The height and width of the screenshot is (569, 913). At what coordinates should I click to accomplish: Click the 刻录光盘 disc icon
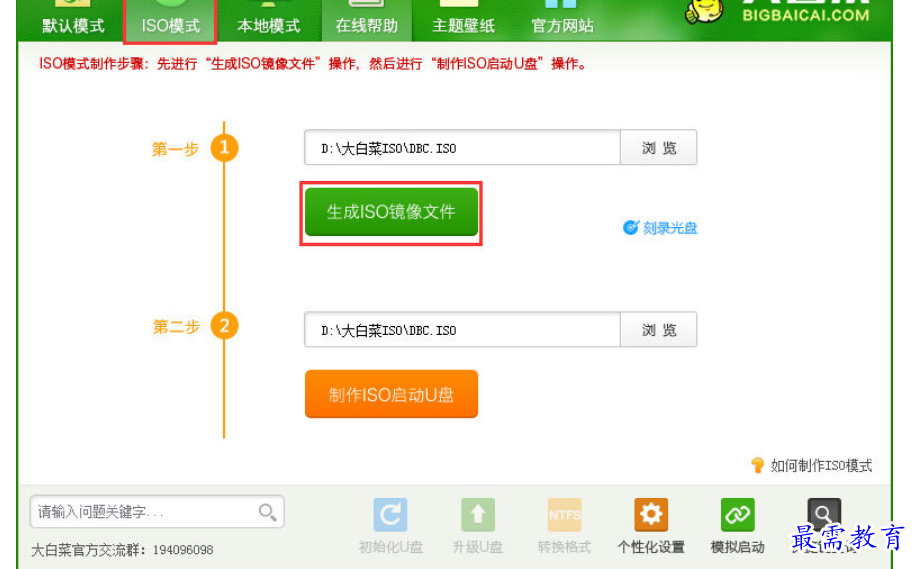631,228
